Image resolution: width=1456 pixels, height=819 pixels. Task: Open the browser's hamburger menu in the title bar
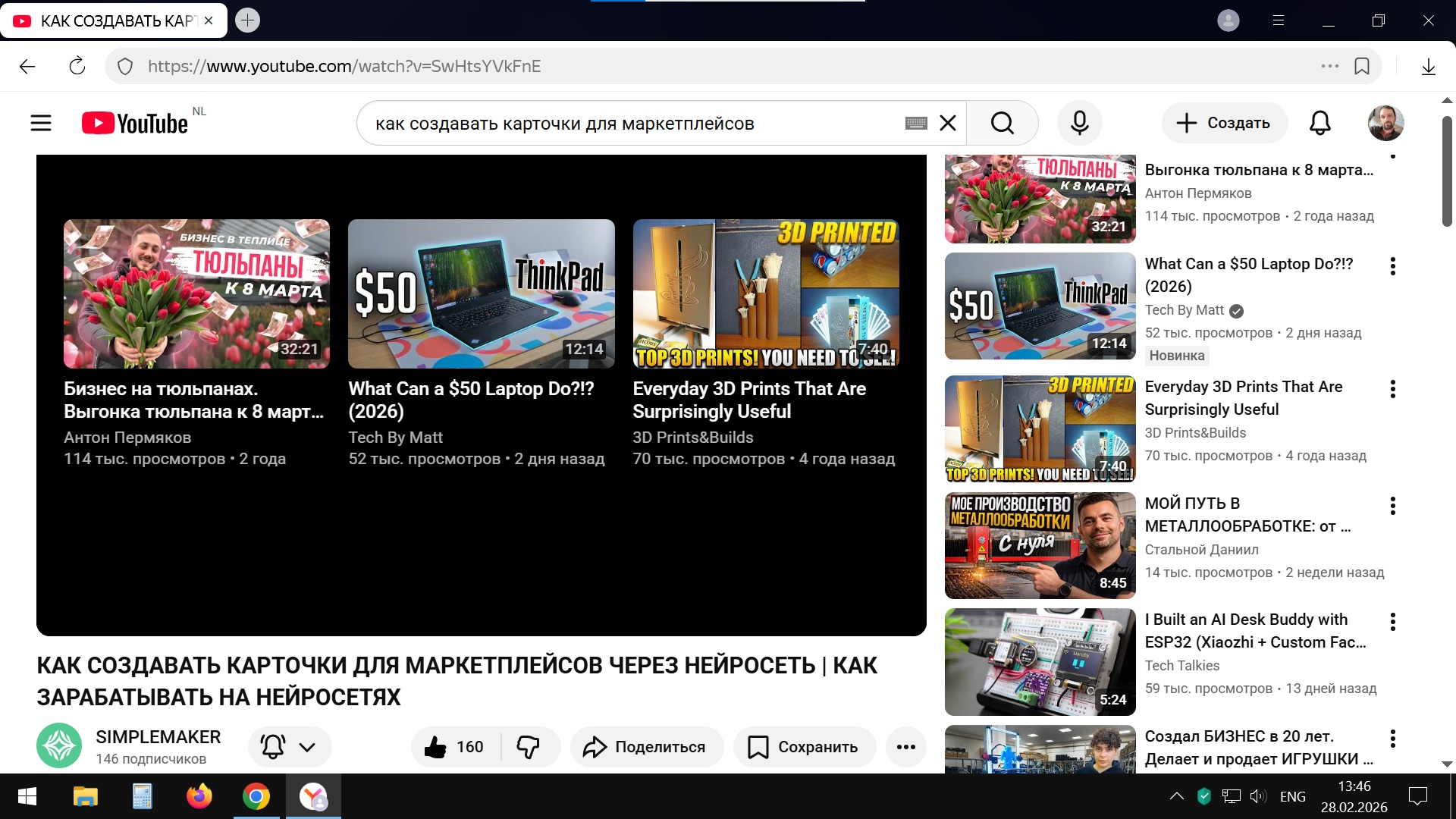(x=1279, y=20)
